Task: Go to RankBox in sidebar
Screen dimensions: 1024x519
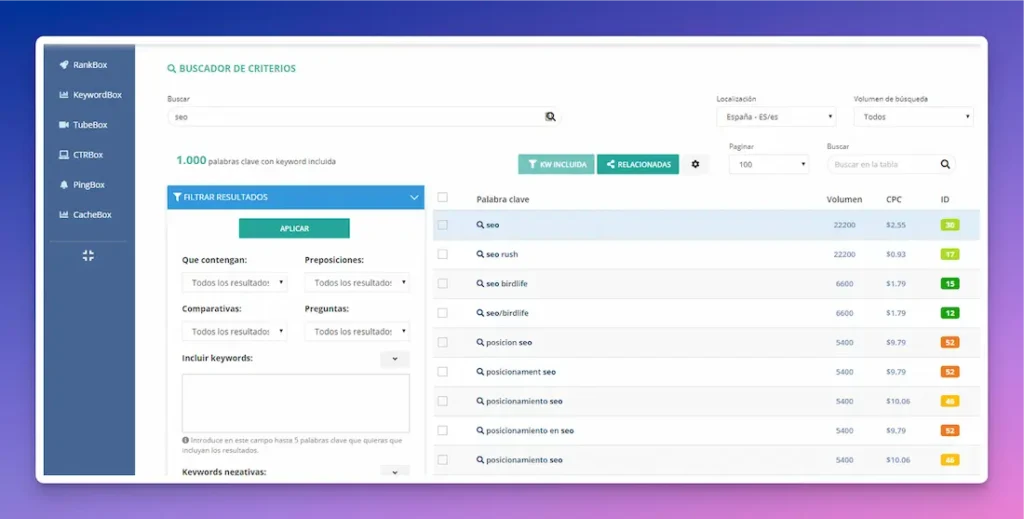Action: coord(89,65)
